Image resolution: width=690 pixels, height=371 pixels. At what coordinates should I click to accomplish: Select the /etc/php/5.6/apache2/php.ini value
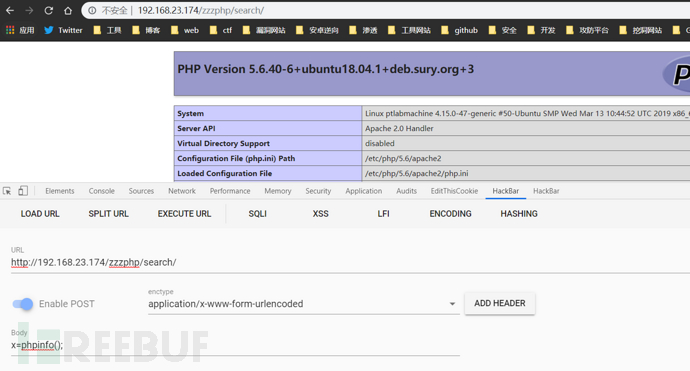[416, 173]
